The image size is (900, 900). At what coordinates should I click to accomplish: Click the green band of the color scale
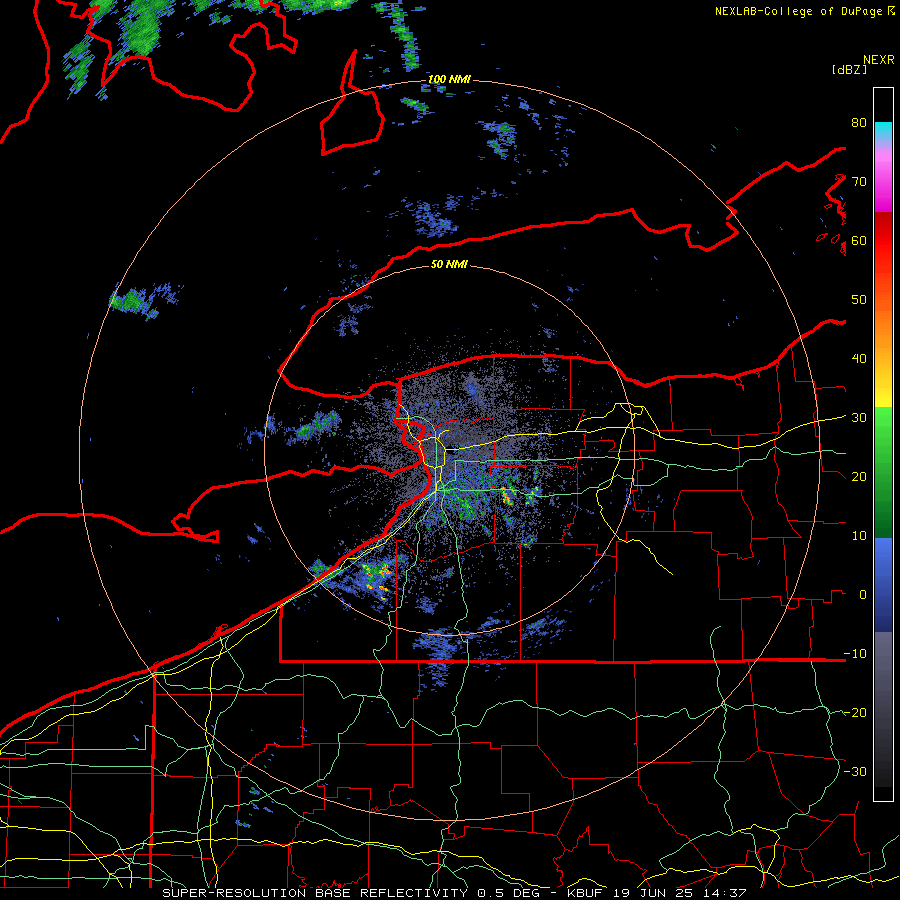click(x=883, y=472)
